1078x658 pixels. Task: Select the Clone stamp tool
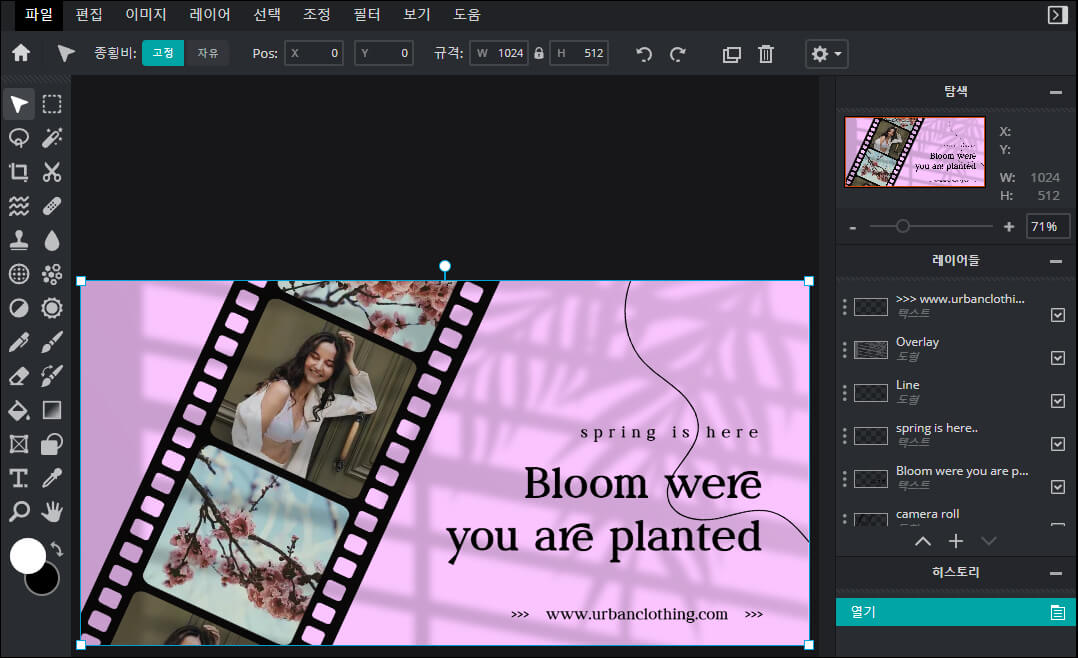[x=19, y=240]
